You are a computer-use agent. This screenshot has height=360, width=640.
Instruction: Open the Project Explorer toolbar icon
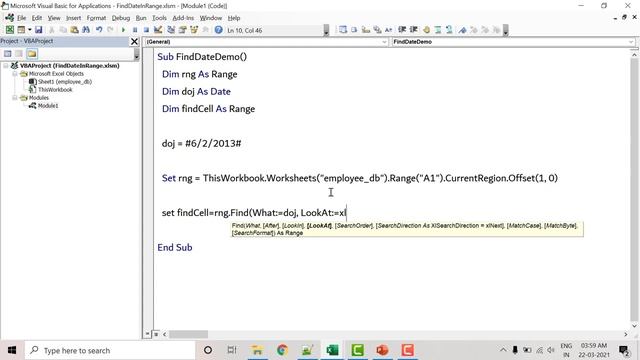pos(171,30)
